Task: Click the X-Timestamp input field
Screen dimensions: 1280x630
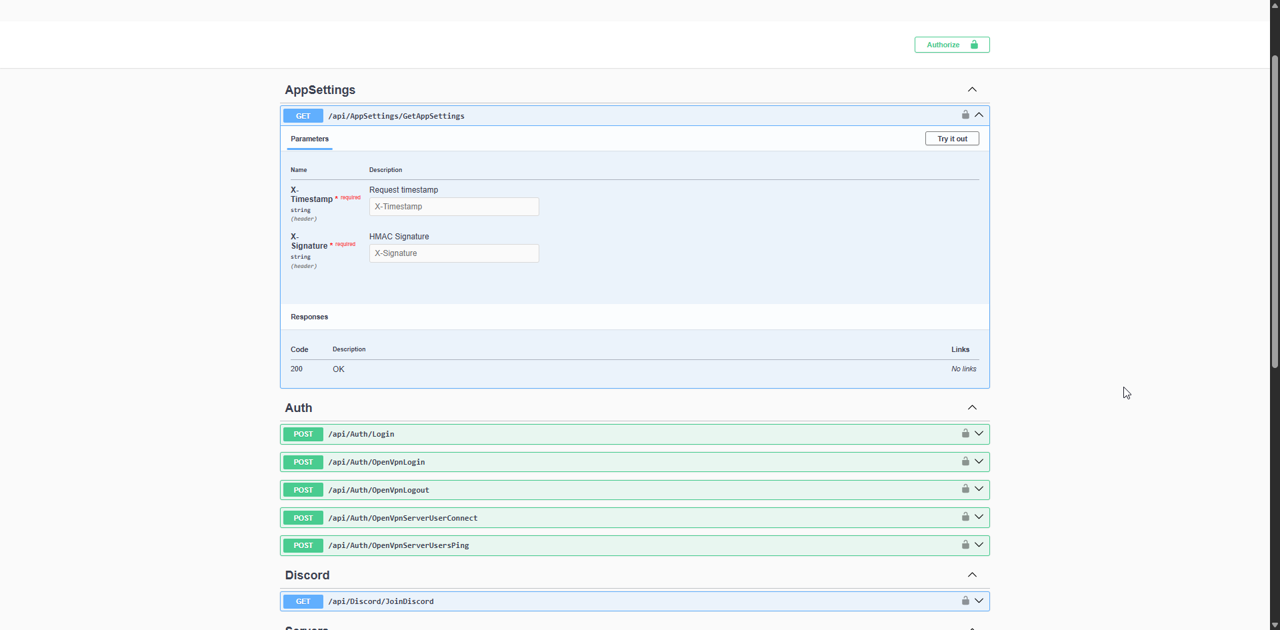Action: point(454,207)
